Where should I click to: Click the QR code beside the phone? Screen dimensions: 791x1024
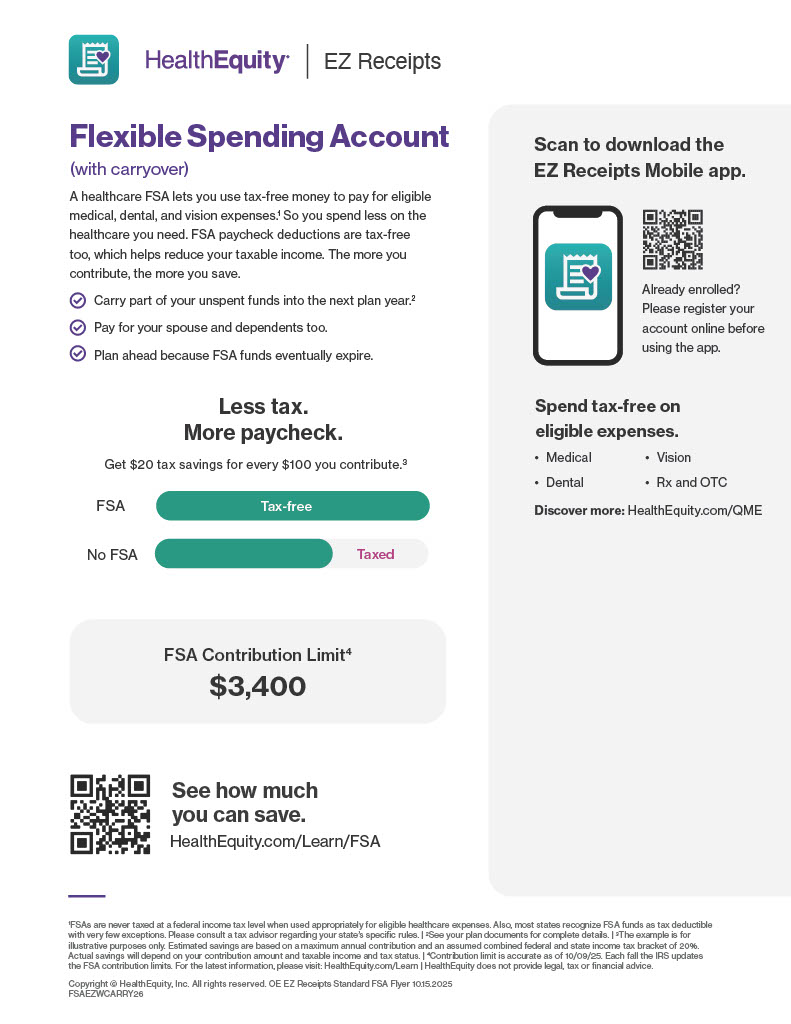(x=672, y=239)
